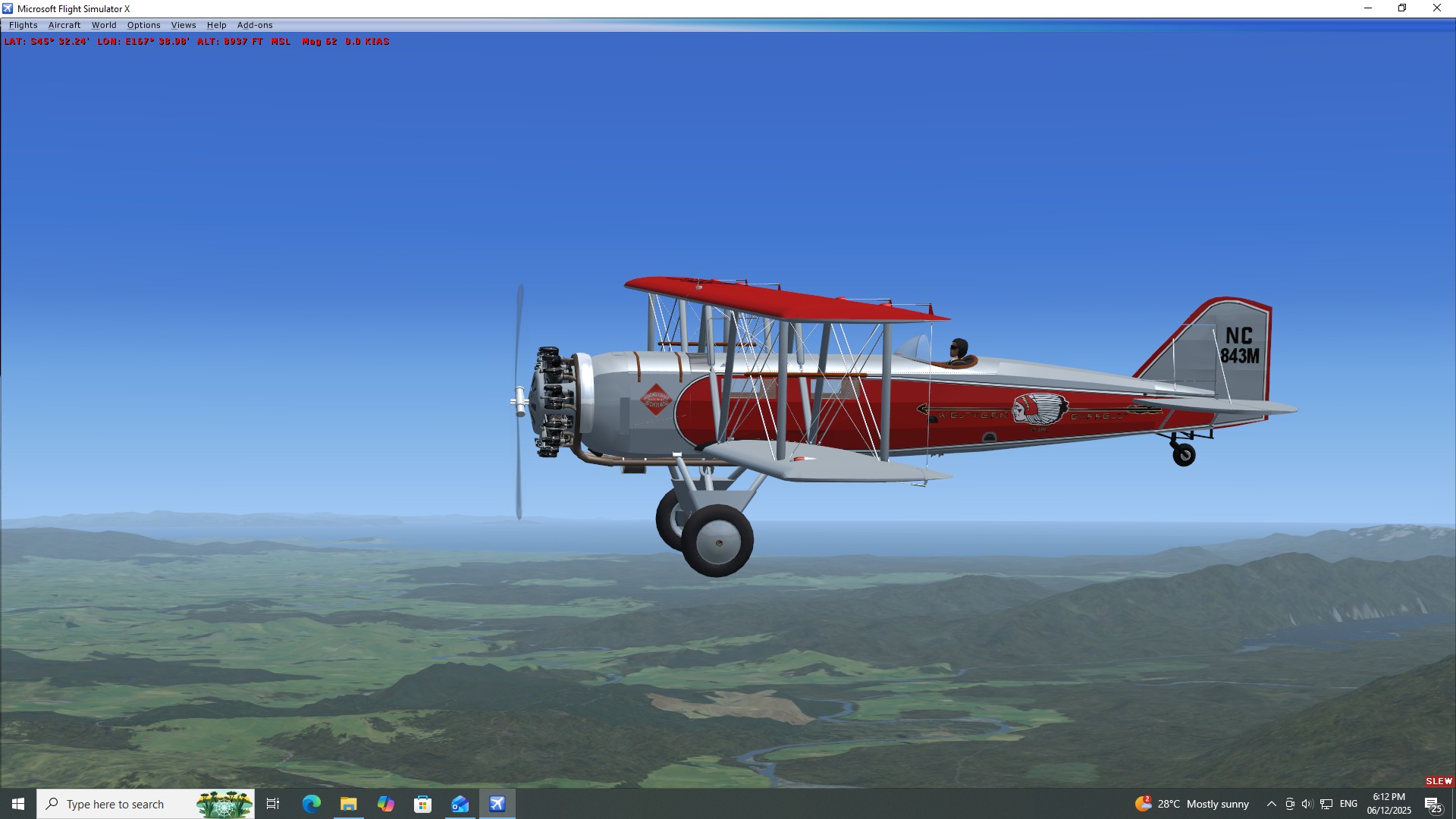Open the World menu
This screenshot has height=819, width=1456.
tap(104, 25)
